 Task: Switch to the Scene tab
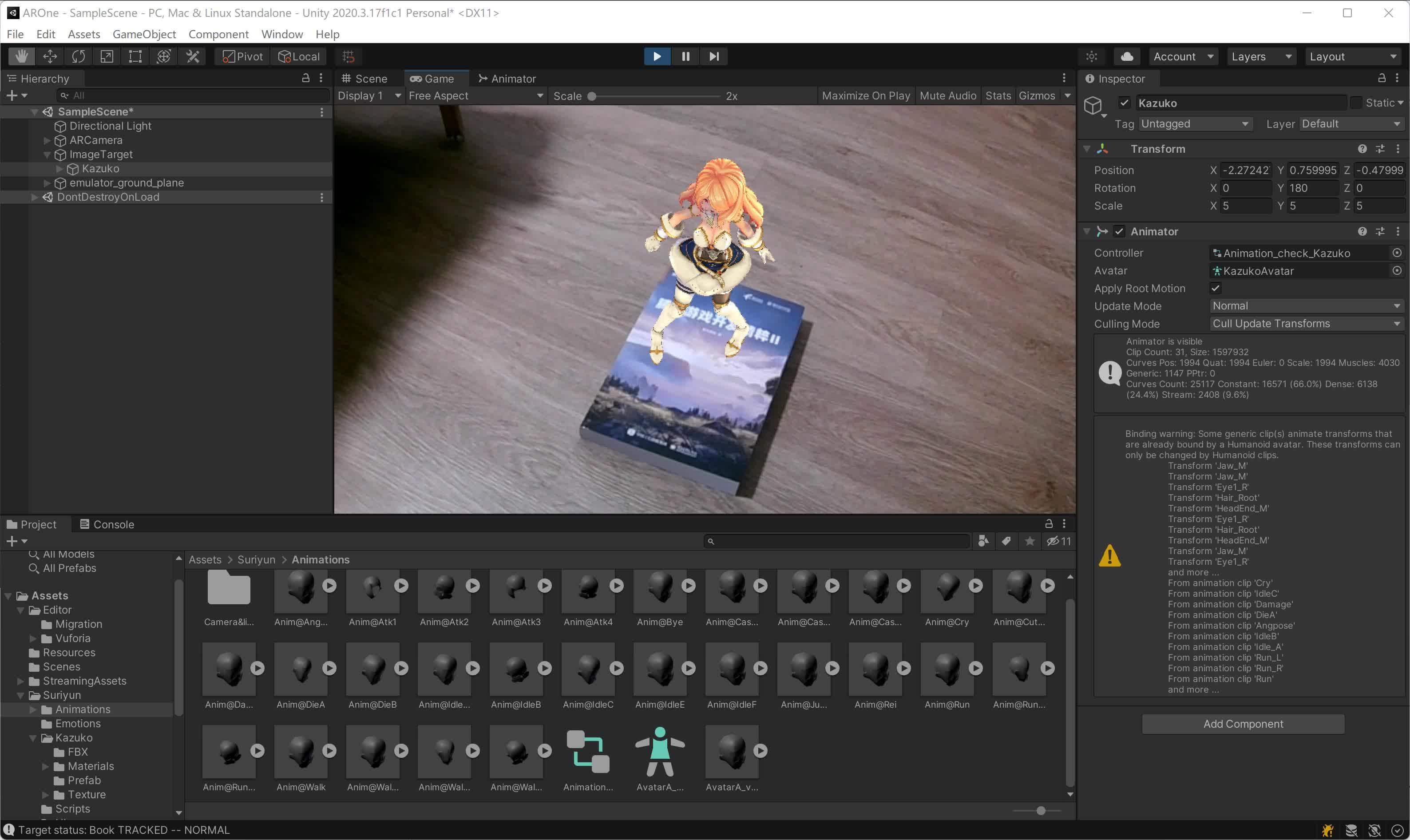pos(364,79)
